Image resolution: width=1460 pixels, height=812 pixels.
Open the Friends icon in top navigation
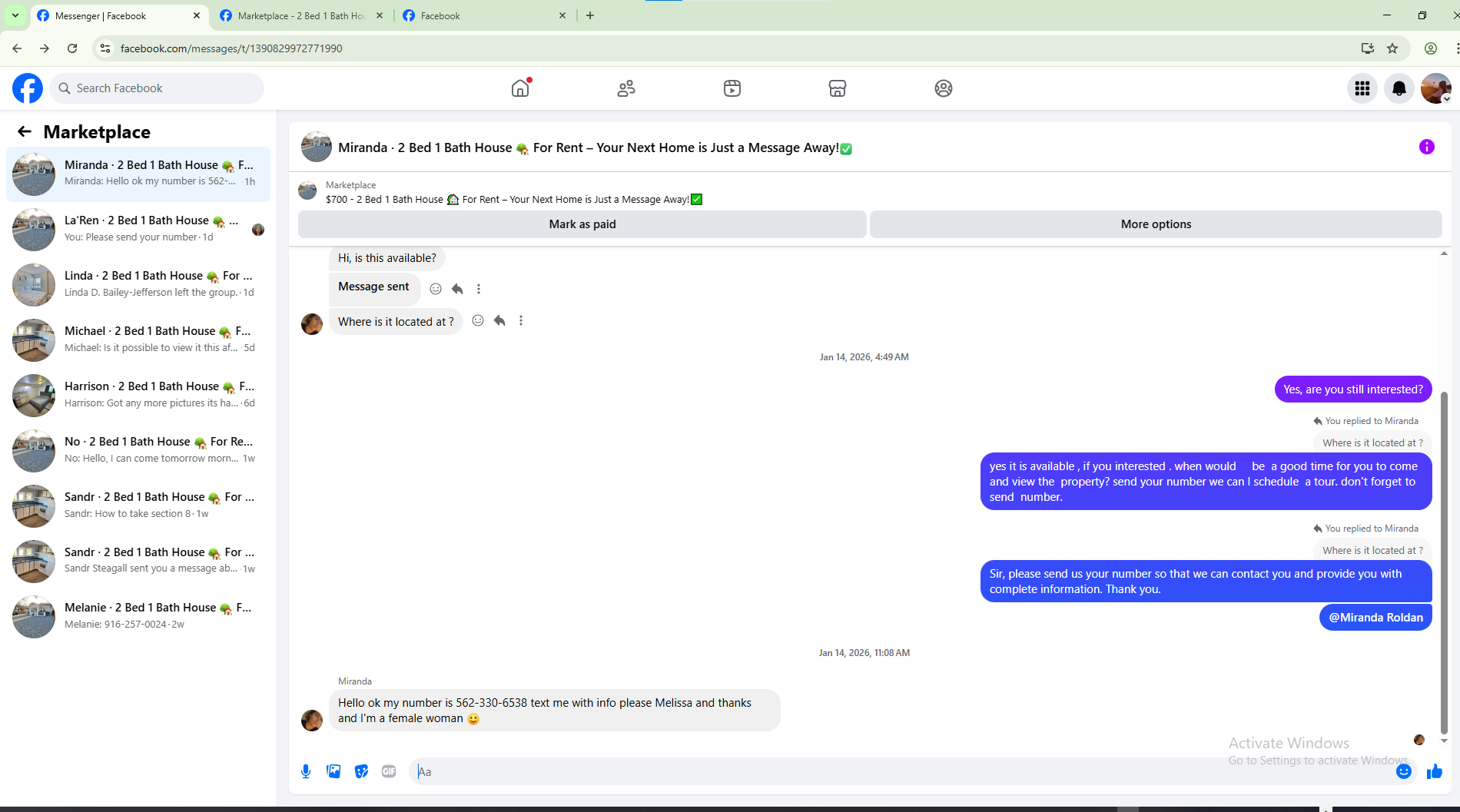626,88
